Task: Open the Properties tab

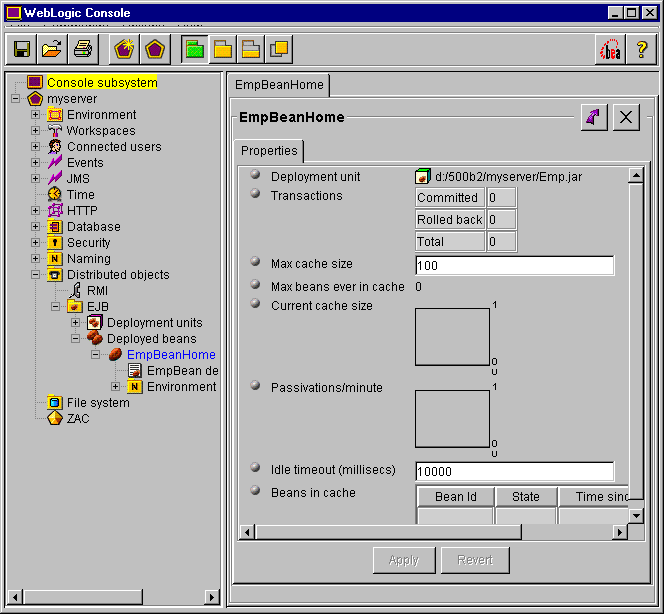Action: (269, 151)
